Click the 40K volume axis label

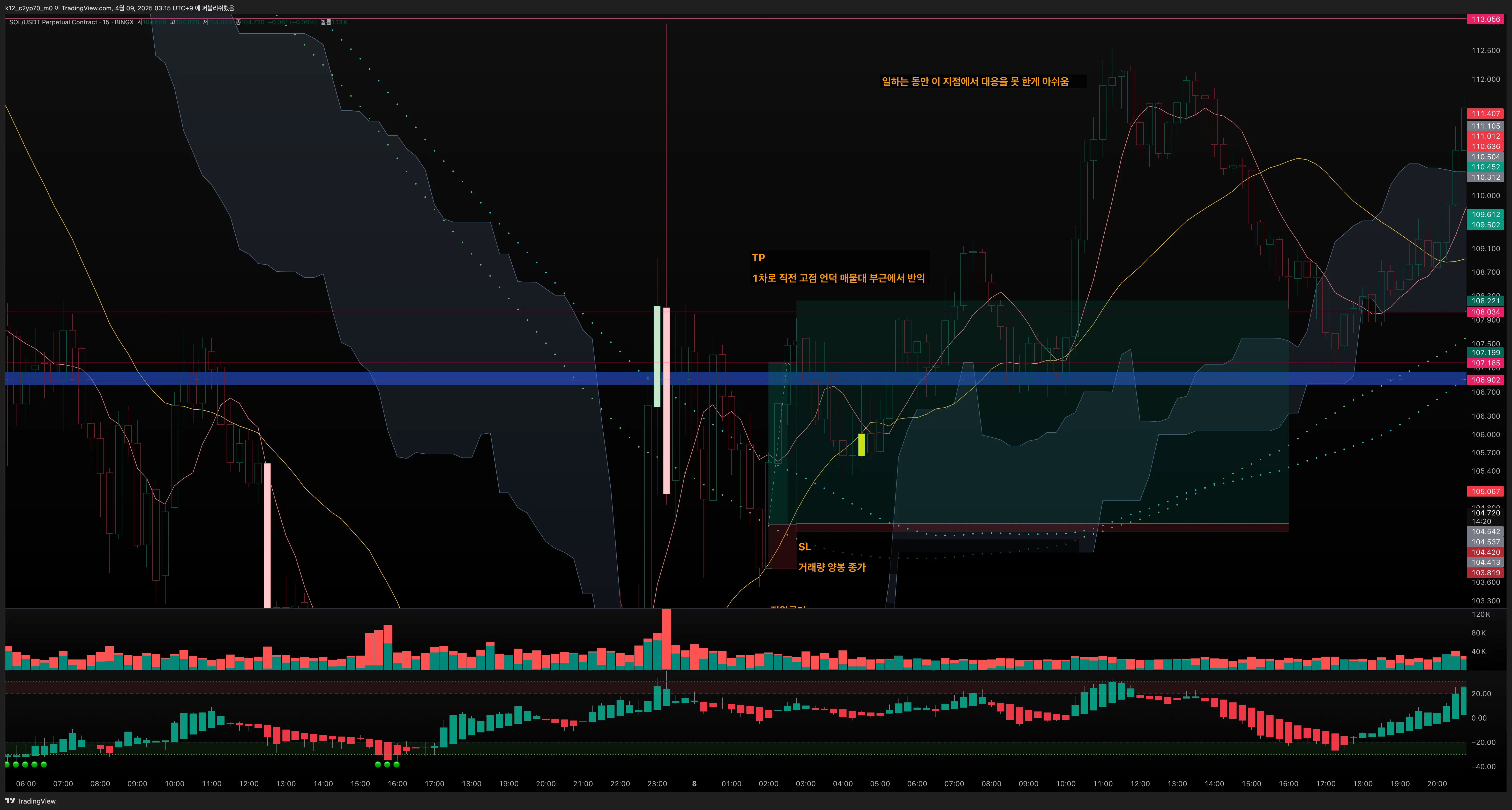[x=1479, y=651]
